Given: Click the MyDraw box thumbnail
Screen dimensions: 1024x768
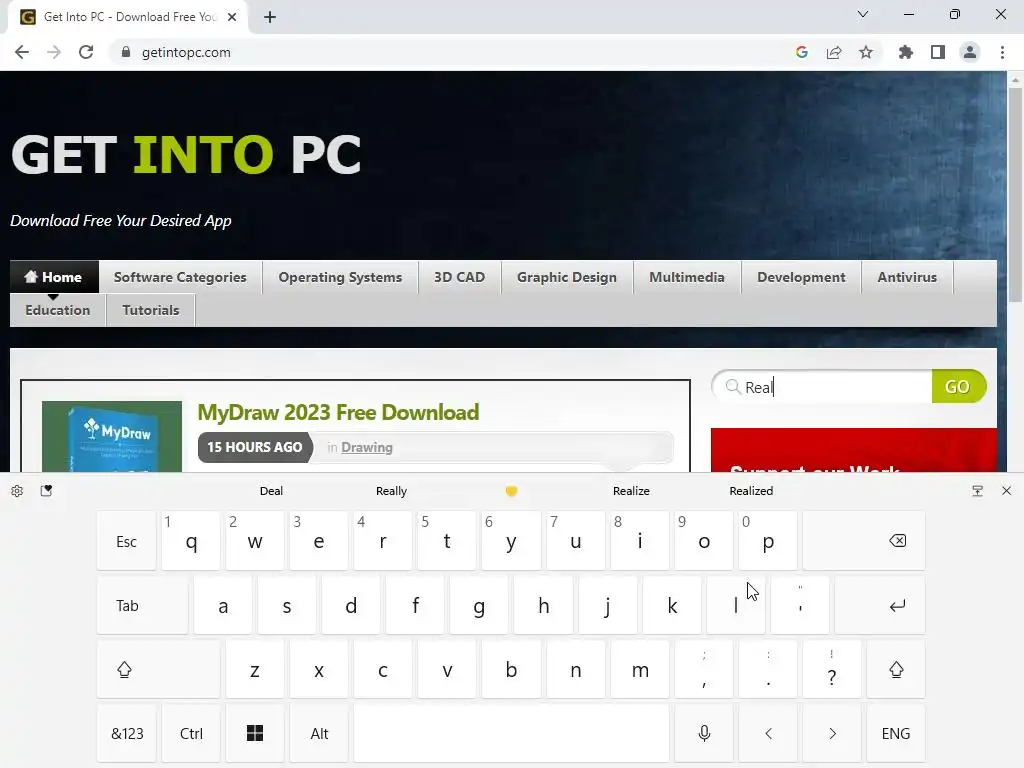Looking at the screenshot, I should click(112, 436).
